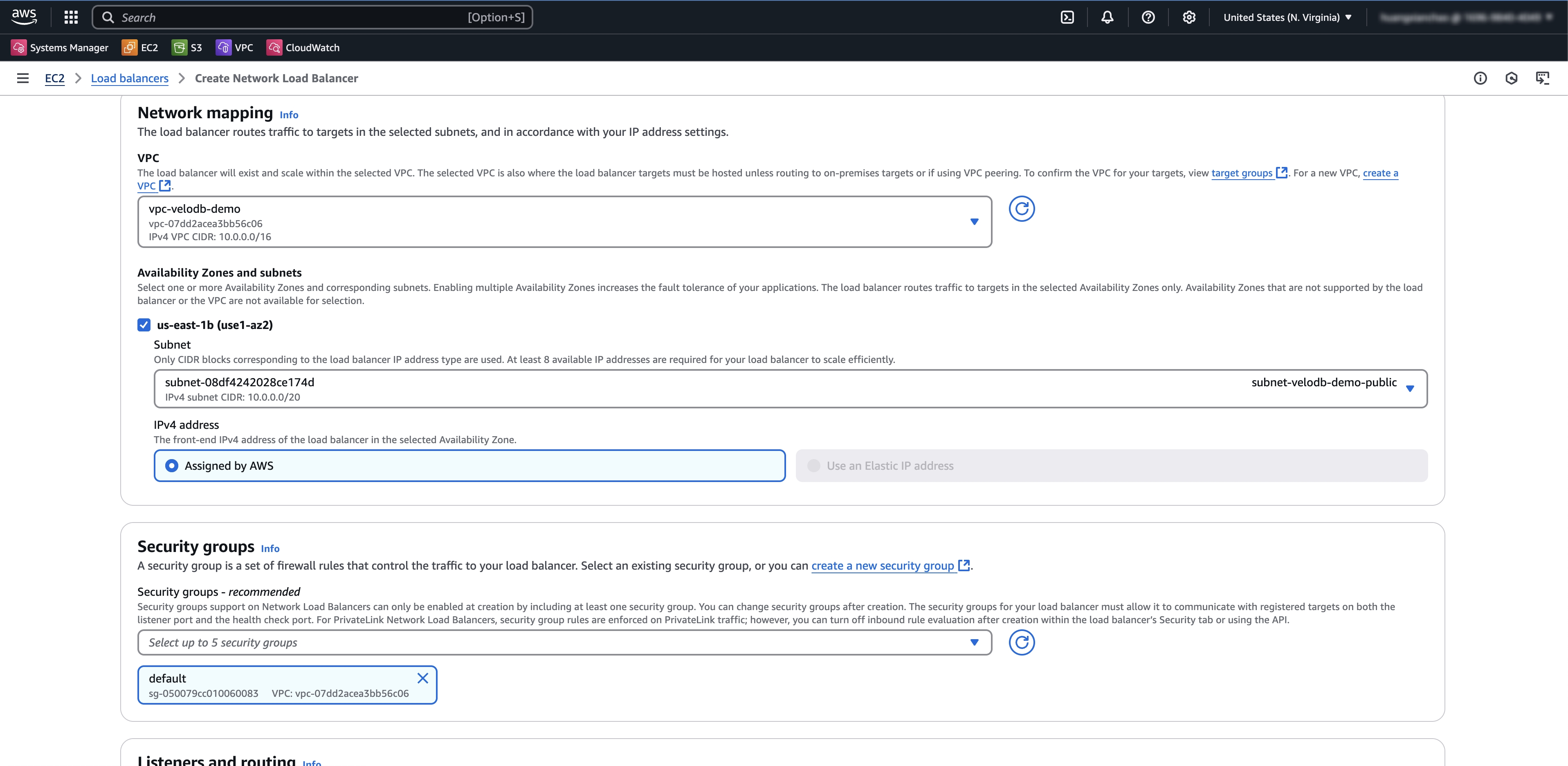This screenshot has width=1568, height=766.
Task: Select Assigned by AWS radio option
Action: click(x=172, y=466)
